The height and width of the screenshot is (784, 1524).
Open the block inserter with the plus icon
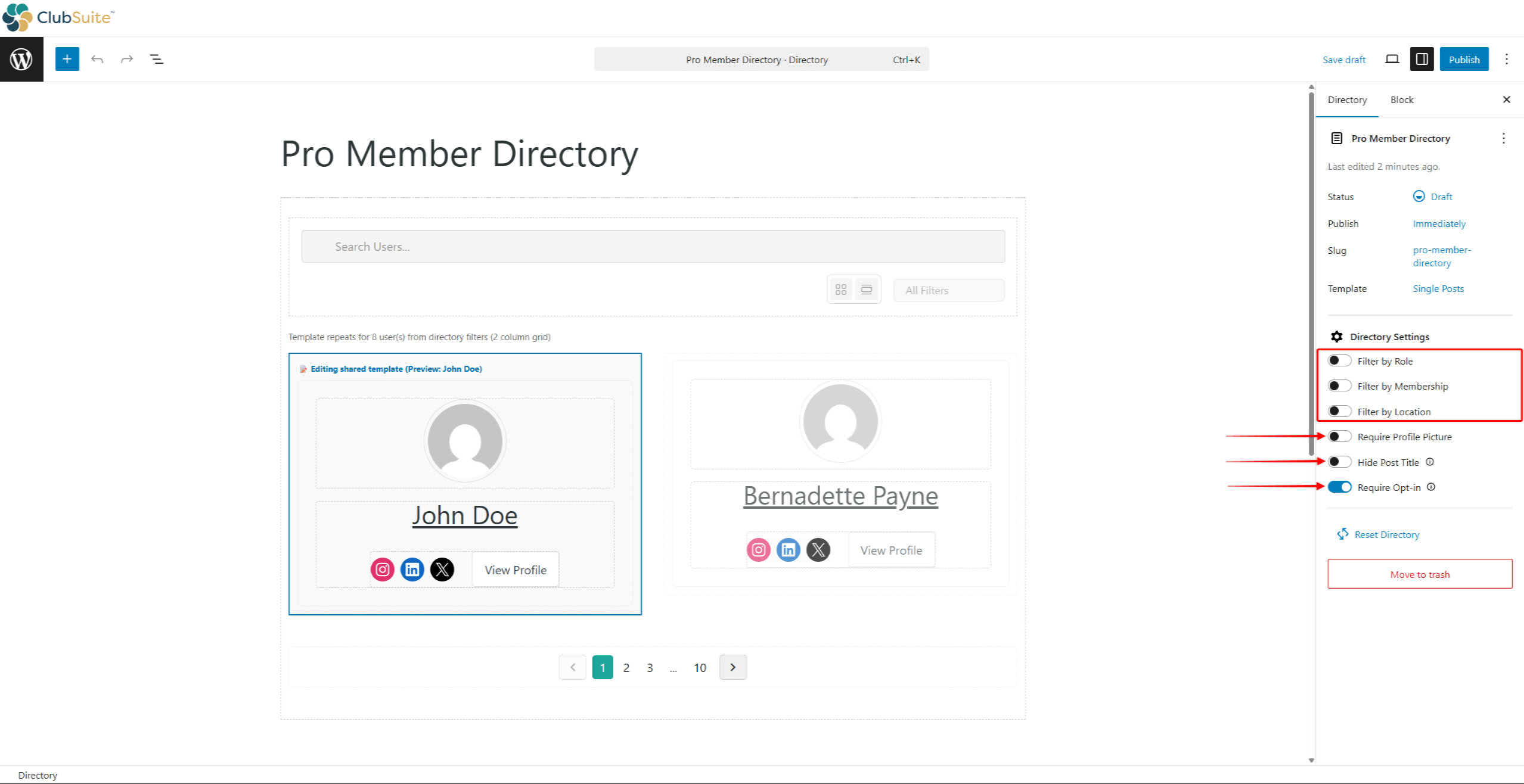67,59
